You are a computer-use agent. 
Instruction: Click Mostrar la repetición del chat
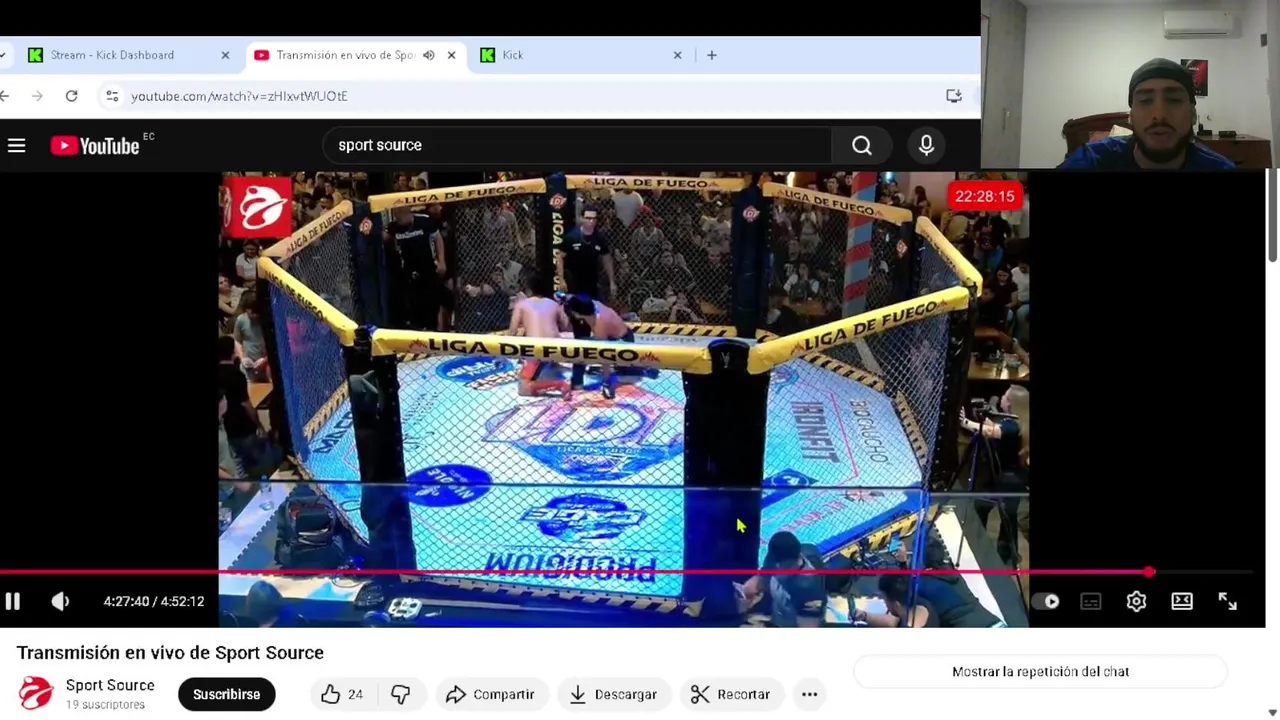pos(1040,672)
